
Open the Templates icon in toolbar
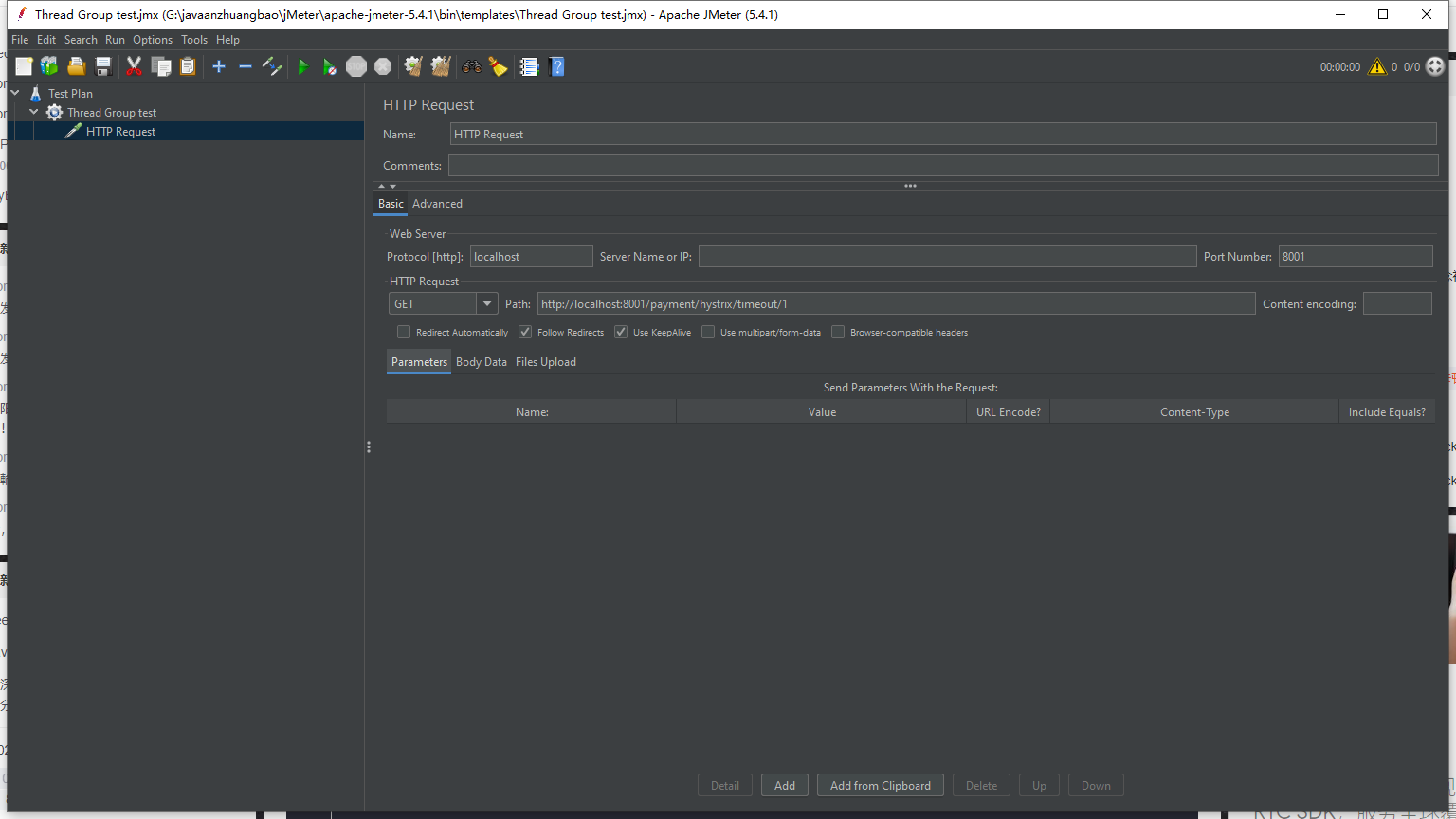[x=49, y=66]
